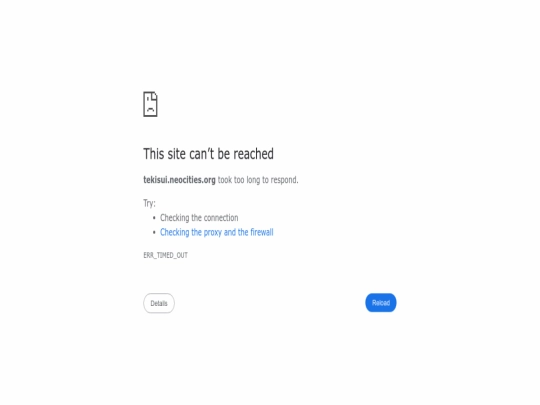Click the frowning face inside the page icon

(150, 106)
